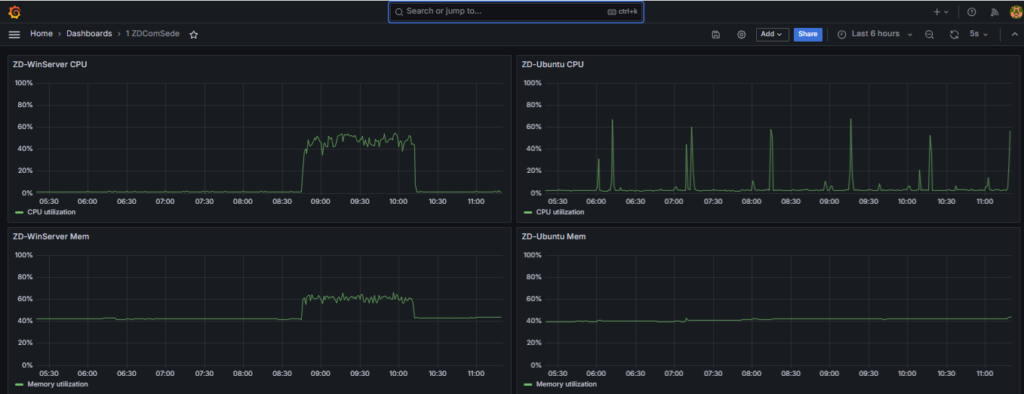Open the ZD-Ubuntu CPU panel title
The width and height of the screenshot is (1024, 394).
click(x=552, y=64)
